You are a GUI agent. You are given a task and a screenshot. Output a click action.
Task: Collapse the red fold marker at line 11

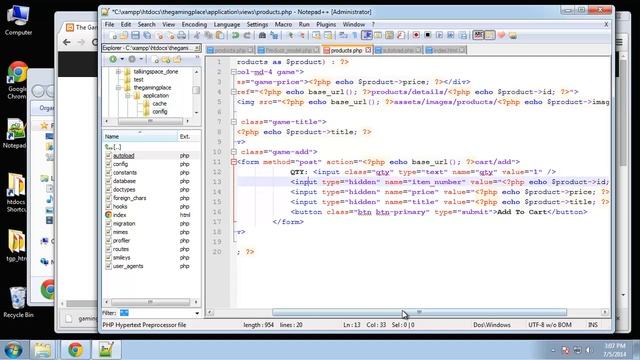[x=233, y=162]
